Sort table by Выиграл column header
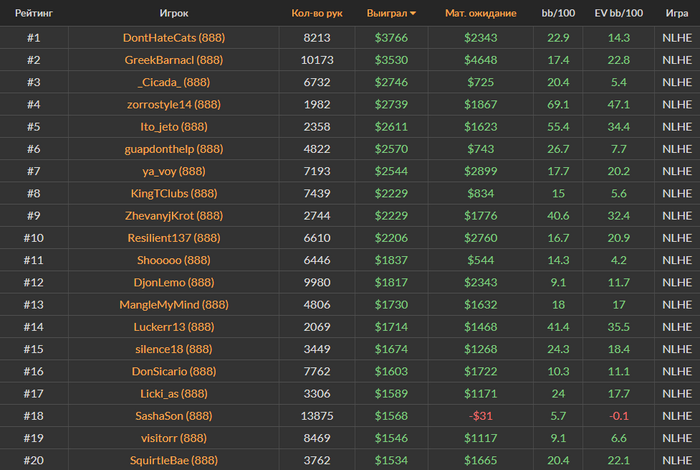The width and height of the screenshot is (700, 470). 387,13
